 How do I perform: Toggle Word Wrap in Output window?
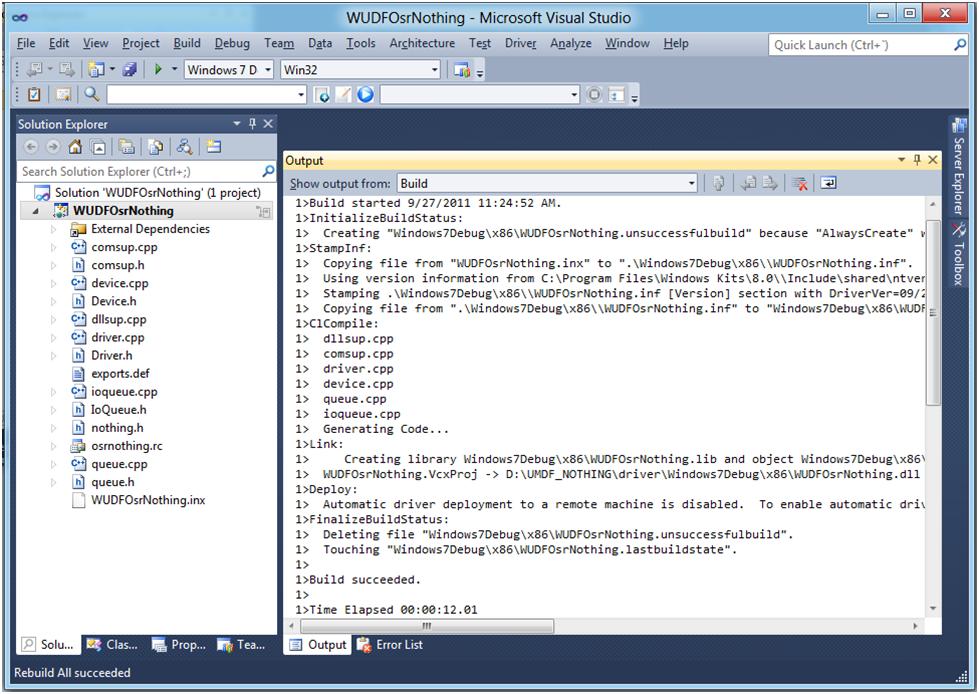click(x=828, y=183)
